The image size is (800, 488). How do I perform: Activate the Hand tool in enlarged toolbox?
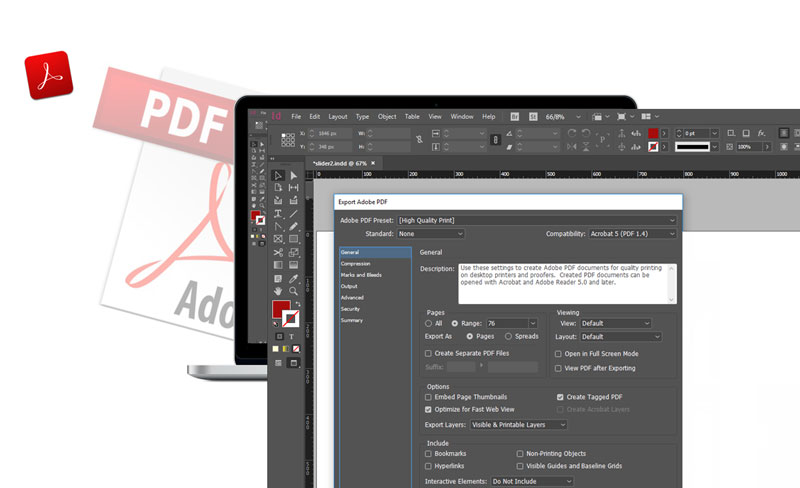pyautogui.click(x=278, y=291)
